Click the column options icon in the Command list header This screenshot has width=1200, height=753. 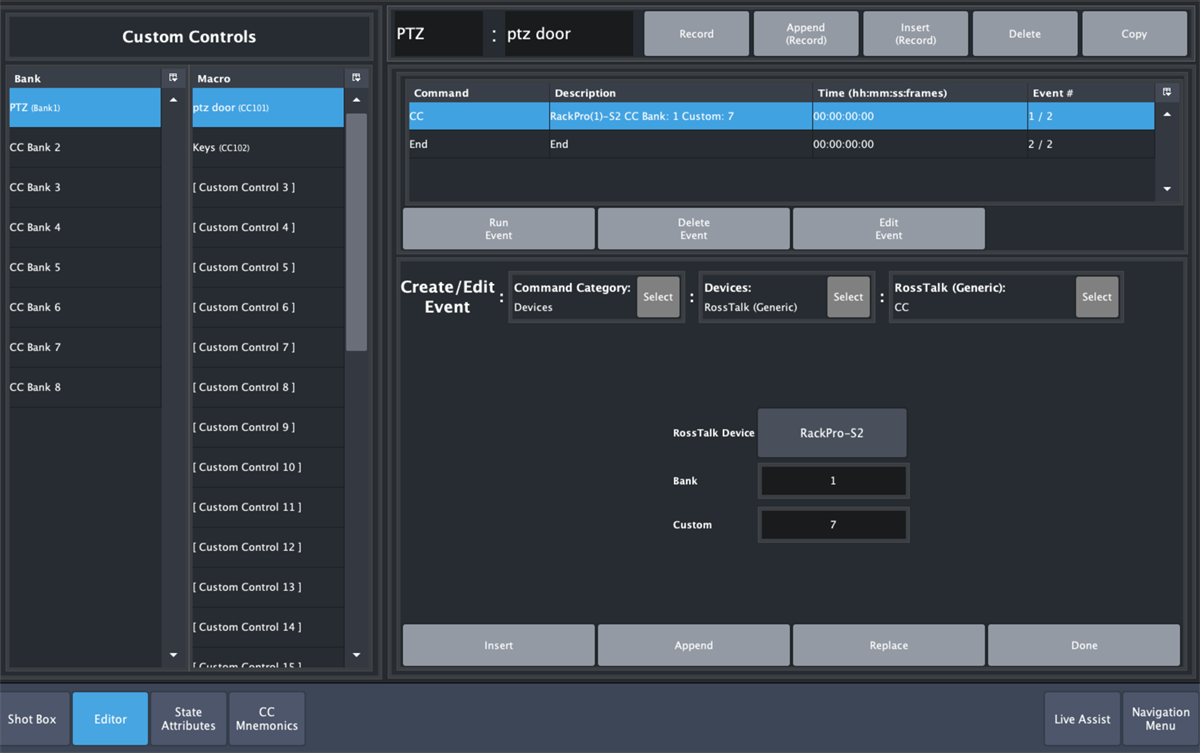1166,92
